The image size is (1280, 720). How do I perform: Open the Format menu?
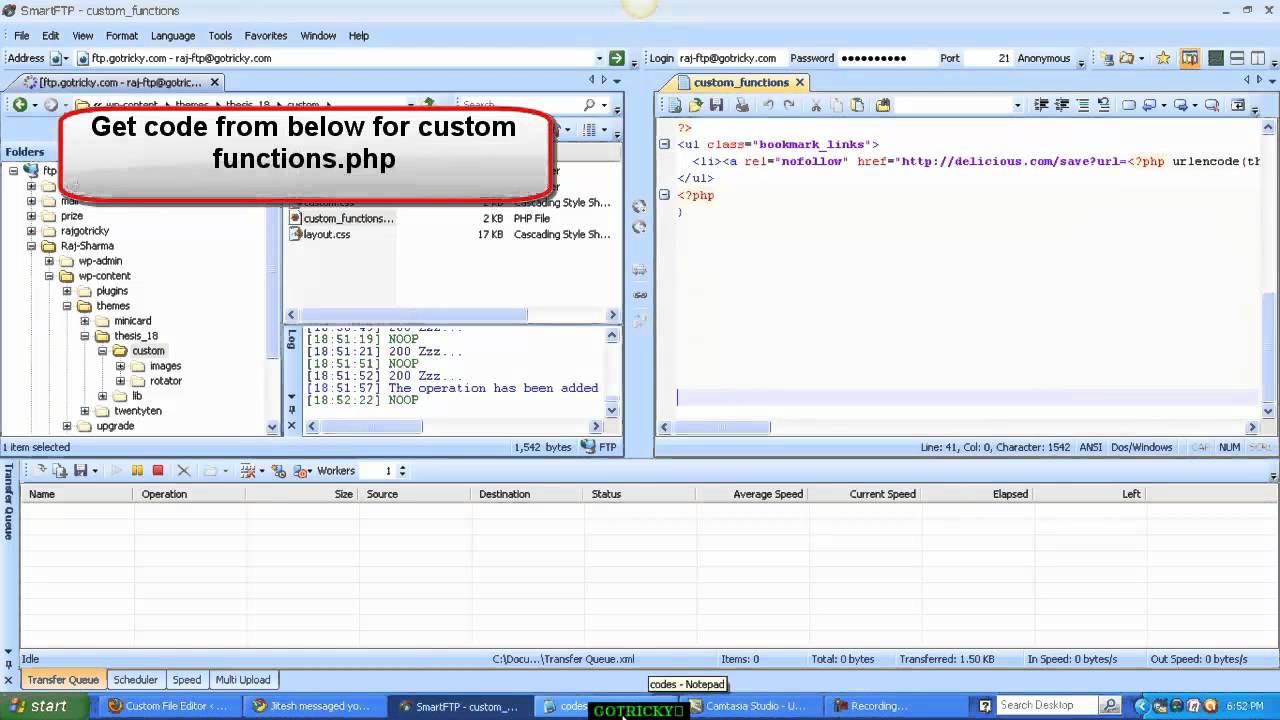(122, 35)
